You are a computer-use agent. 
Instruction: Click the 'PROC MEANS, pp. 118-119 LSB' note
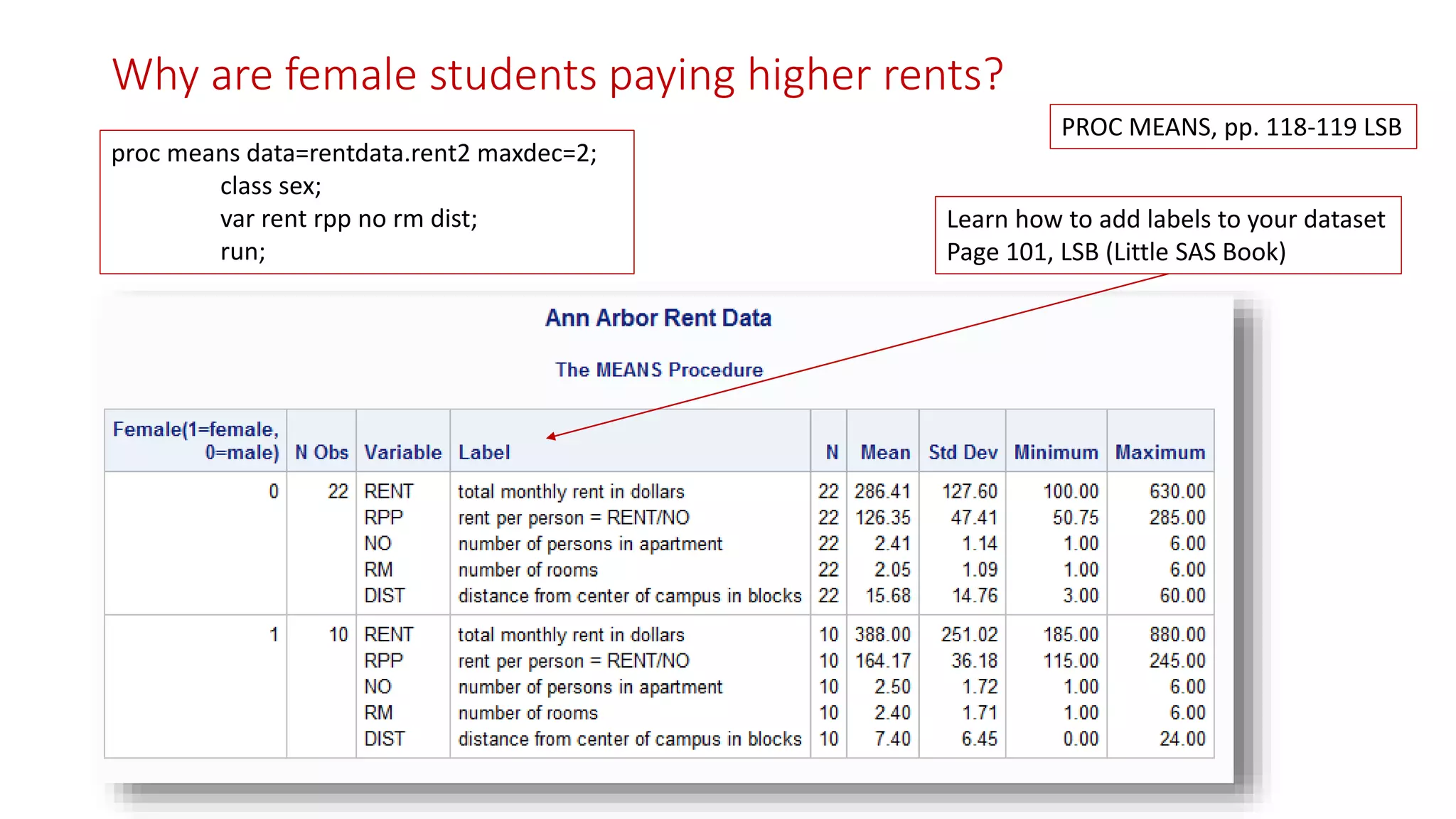coord(1233,127)
